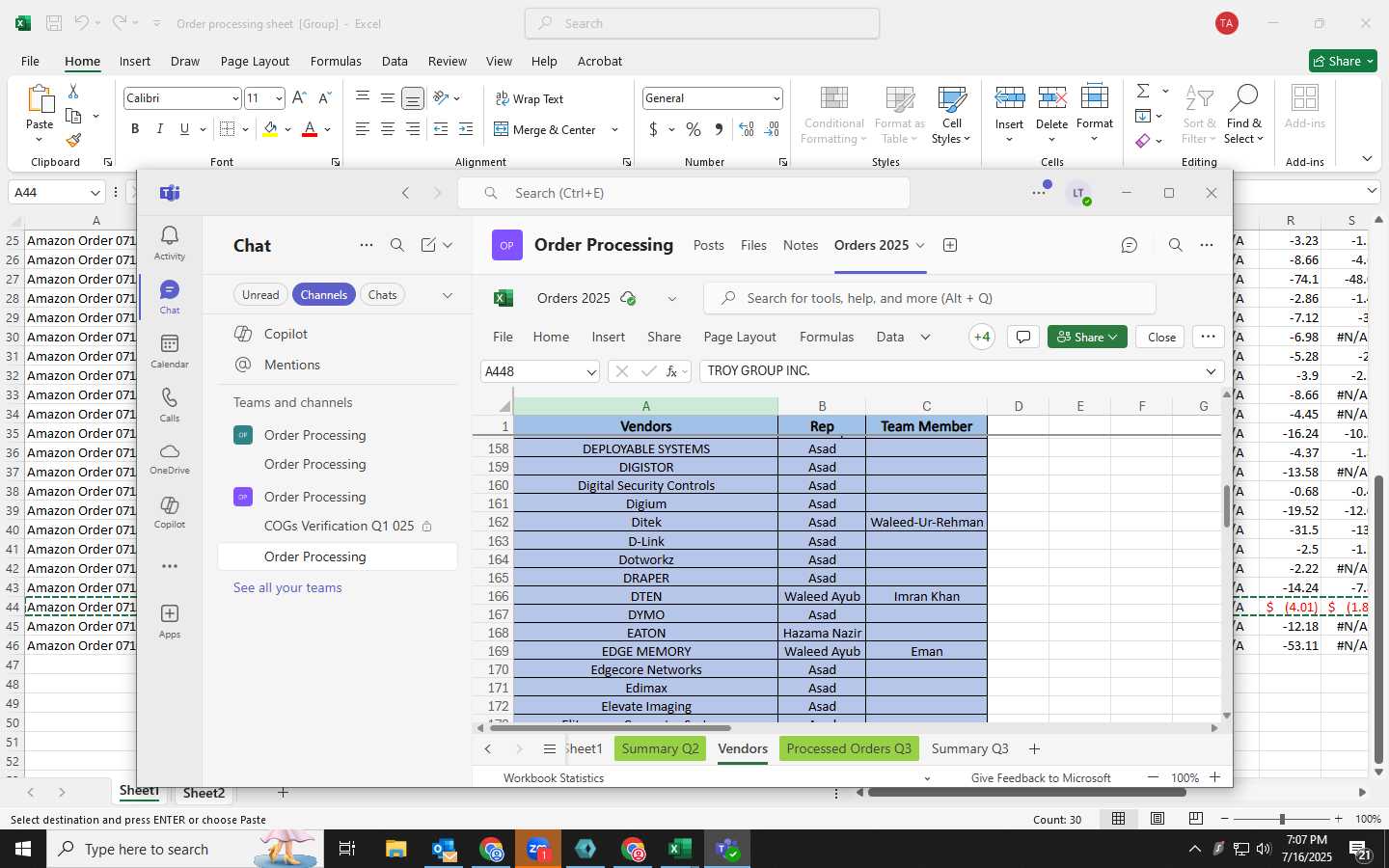
Task: Click embedded Excel vertical scrollbar
Action: coord(1227,506)
